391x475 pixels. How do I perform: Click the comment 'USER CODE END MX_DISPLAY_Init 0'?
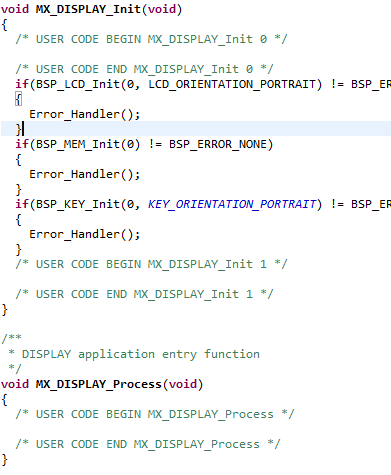point(144,69)
